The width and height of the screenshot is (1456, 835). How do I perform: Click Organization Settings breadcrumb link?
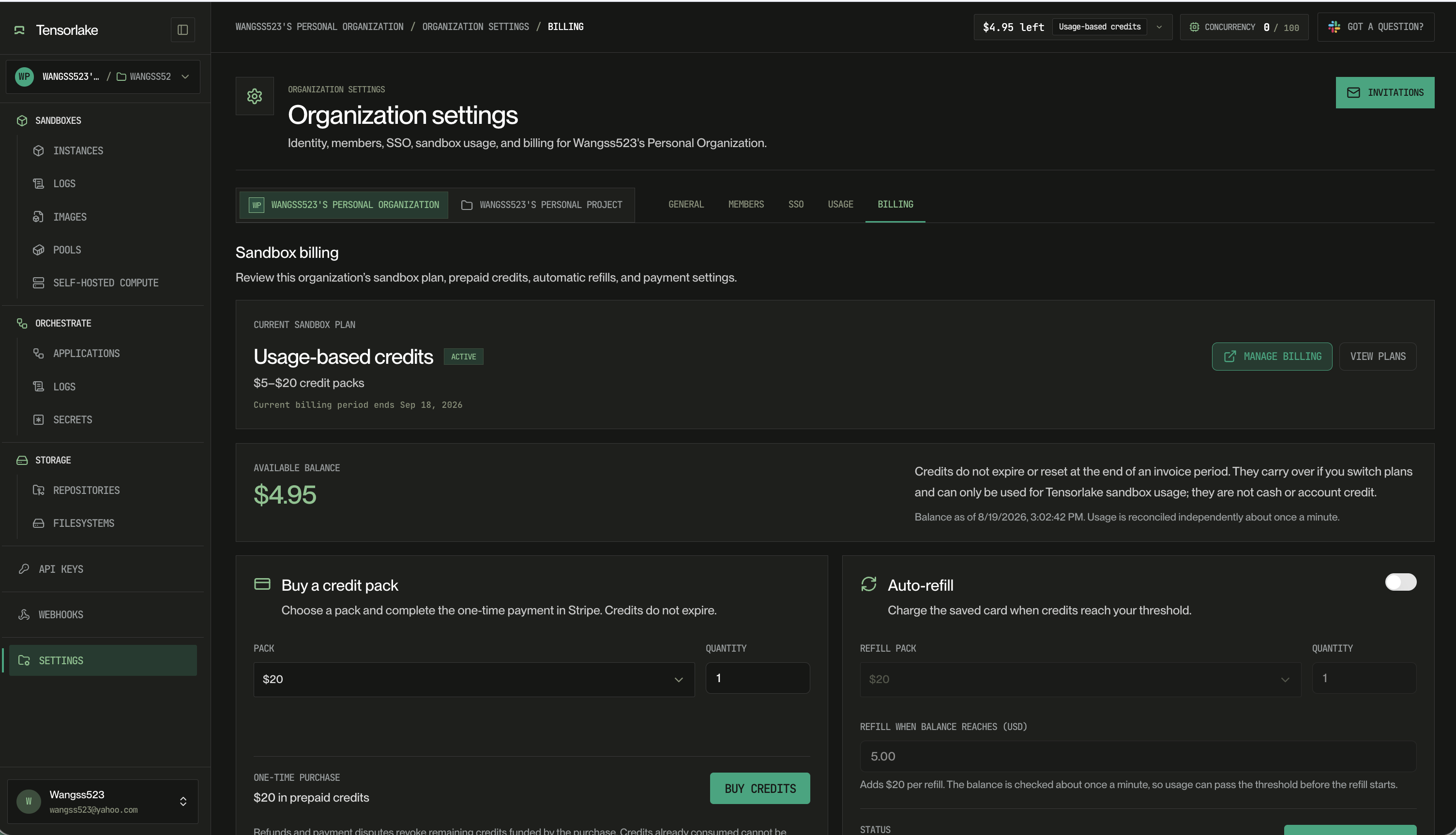coord(476,27)
